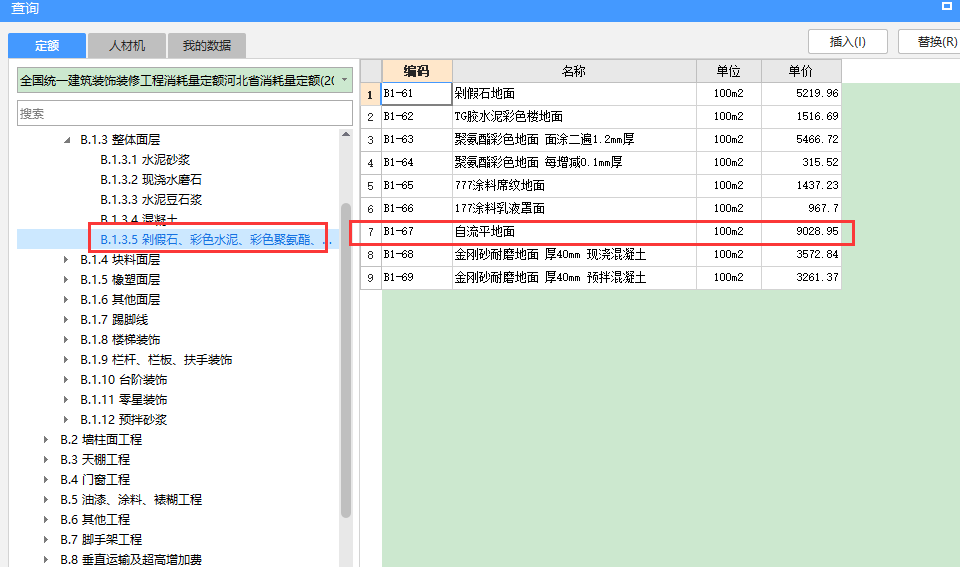960x567 pixels.
Task: Click row number 5 header
Action: tap(370, 186)
